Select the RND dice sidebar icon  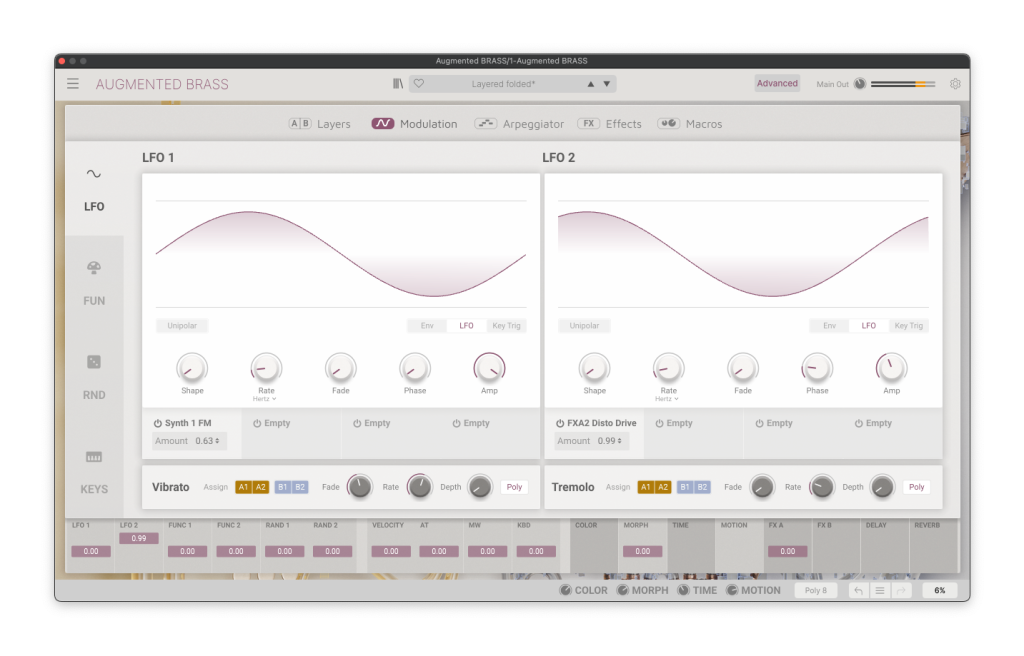point(94,363)
